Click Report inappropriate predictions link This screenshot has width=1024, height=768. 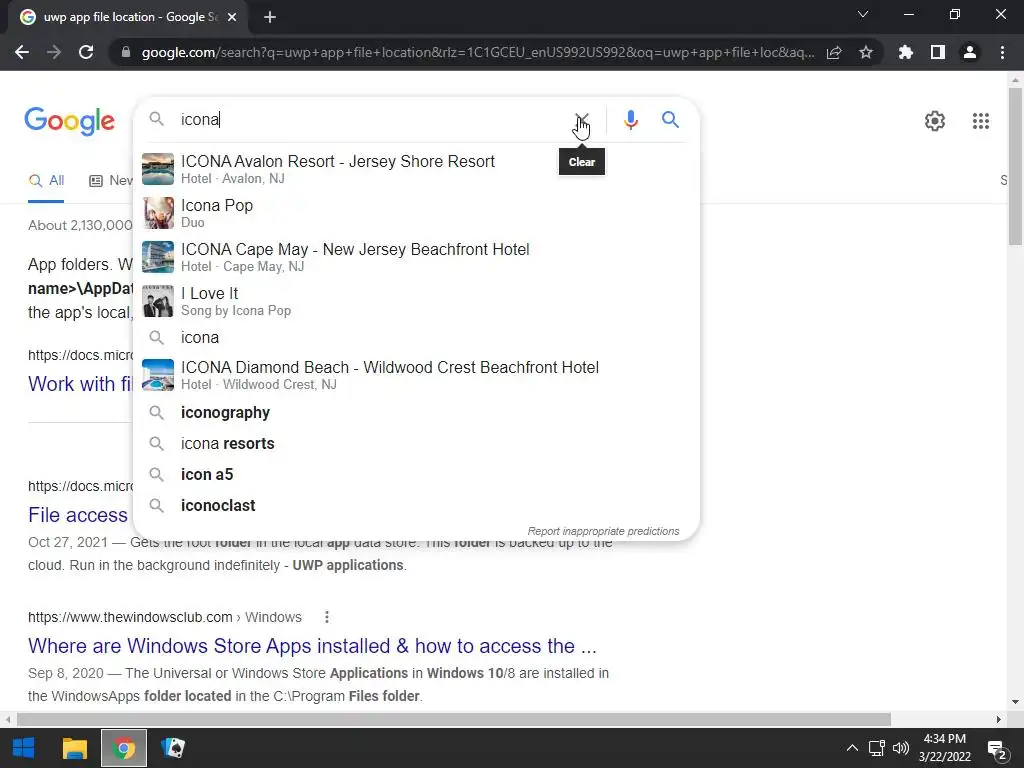603,531
